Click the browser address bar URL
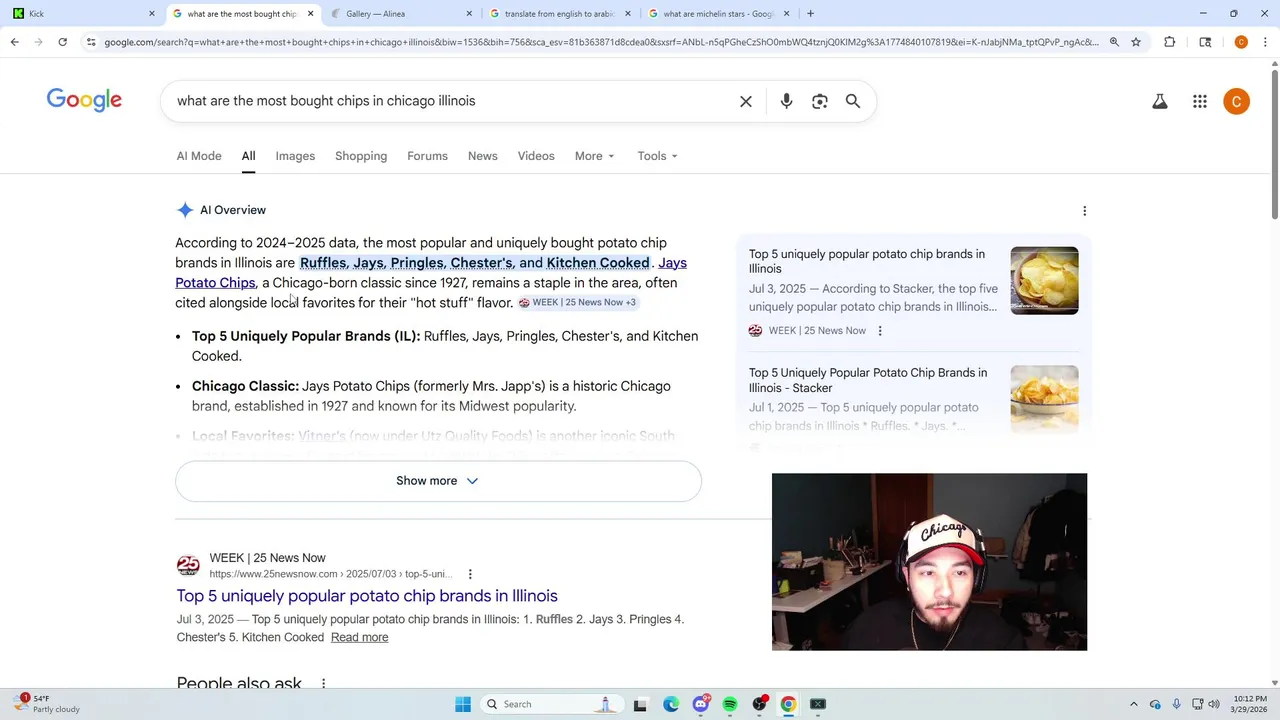 pyautogui.click(x=600, y=42)
